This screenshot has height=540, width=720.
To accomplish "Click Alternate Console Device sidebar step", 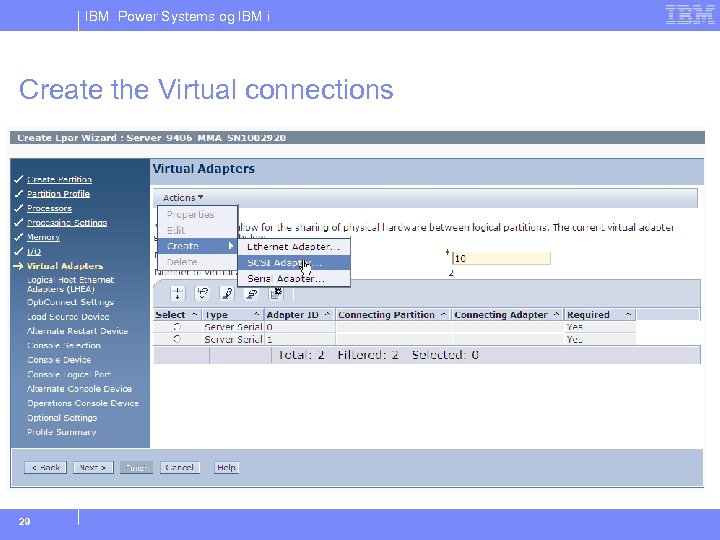I will click(79, 388).
